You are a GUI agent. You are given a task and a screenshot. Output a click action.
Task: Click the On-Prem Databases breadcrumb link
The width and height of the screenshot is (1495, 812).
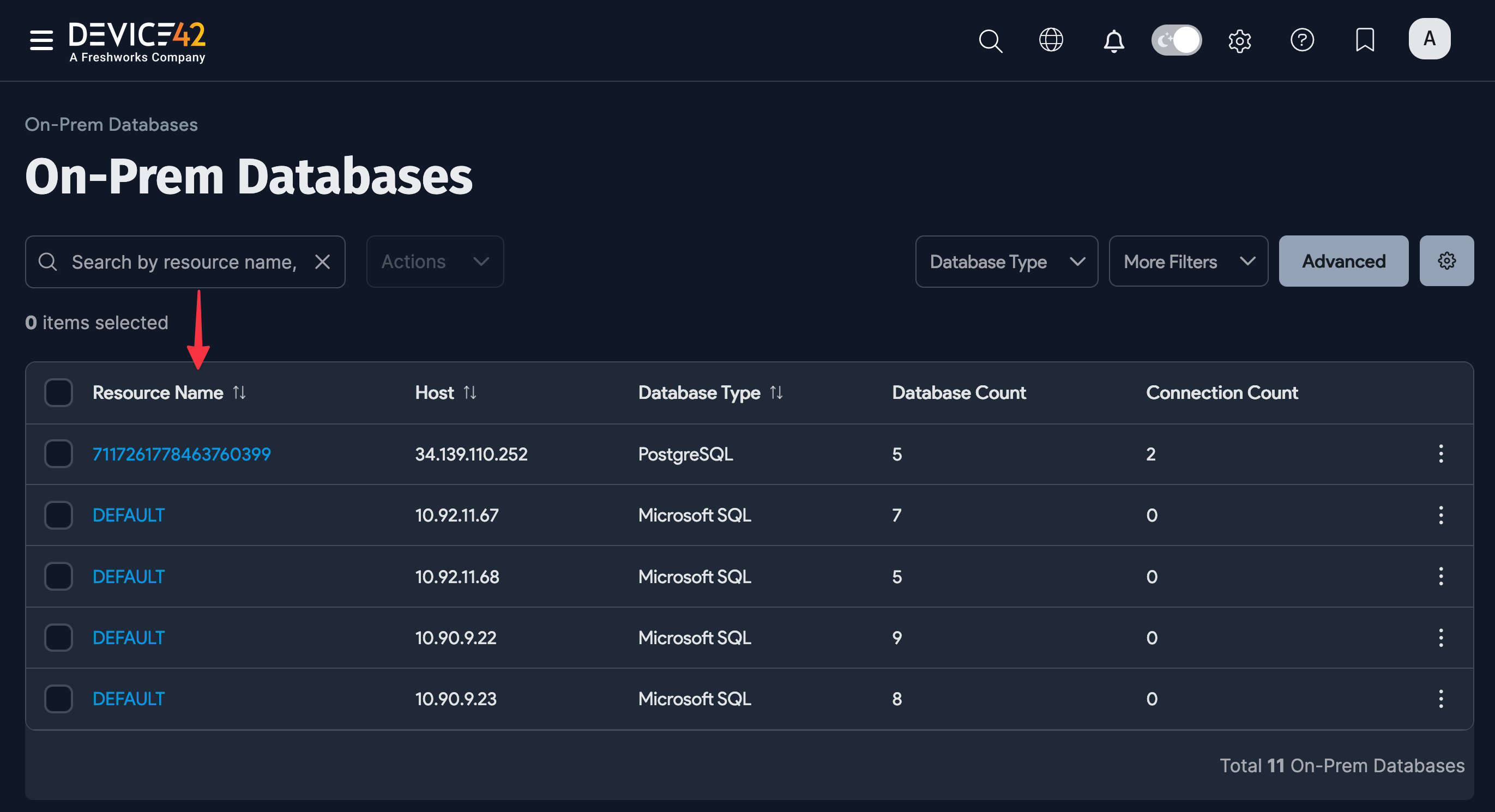pyautogui.click(x=111, y=124)
